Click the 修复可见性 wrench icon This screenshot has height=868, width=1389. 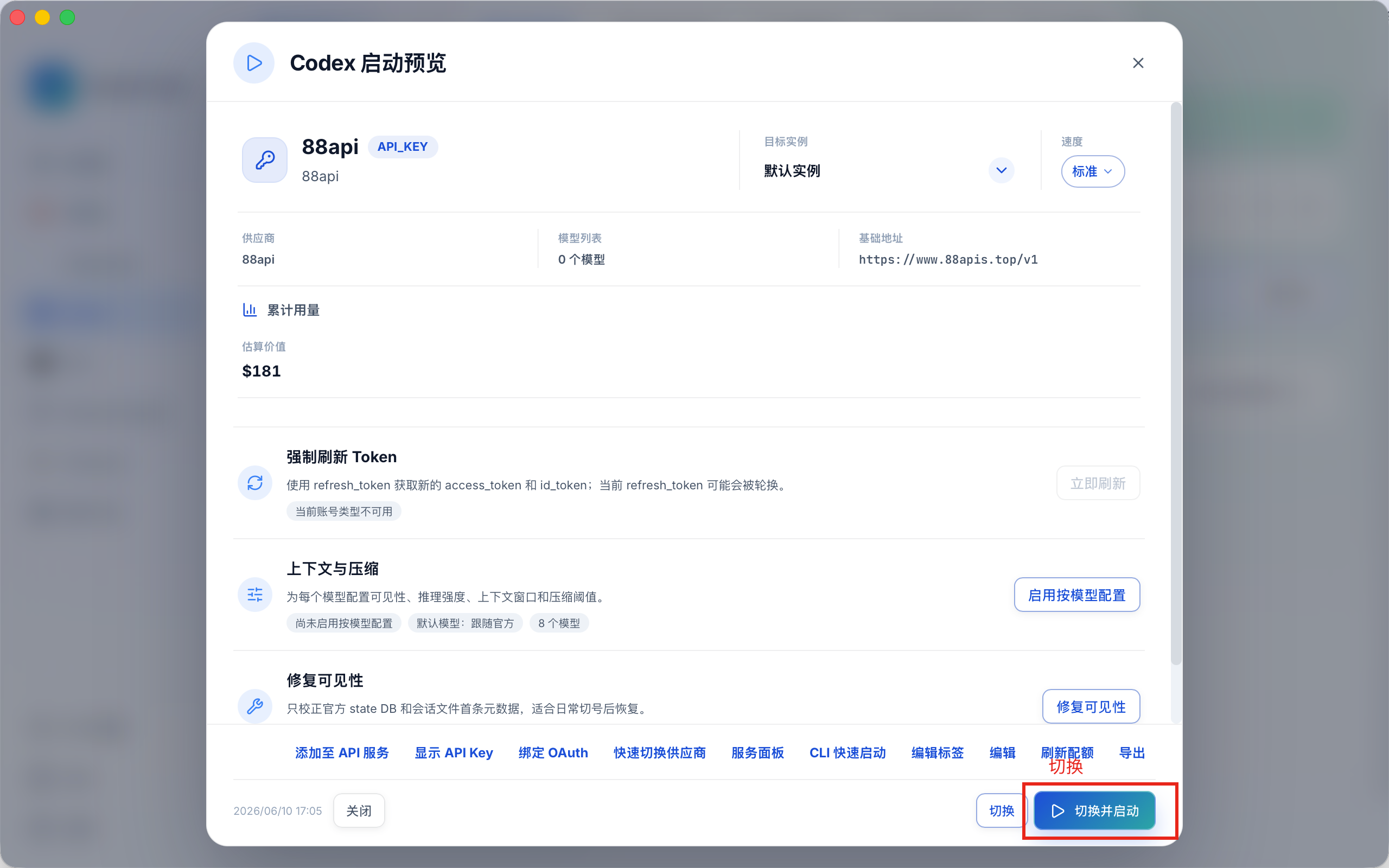tap(255, 706)
